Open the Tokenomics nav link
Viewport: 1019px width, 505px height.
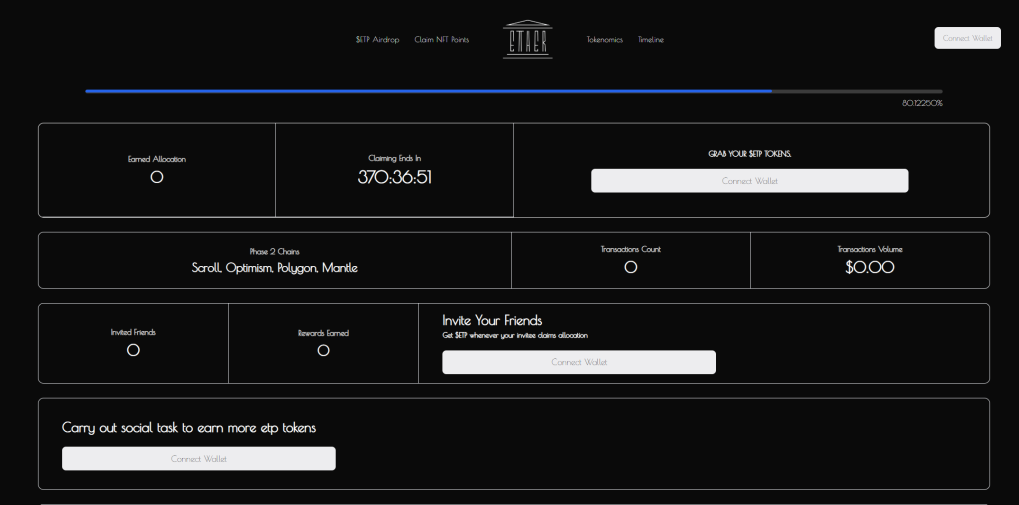(x=604, y=40)
